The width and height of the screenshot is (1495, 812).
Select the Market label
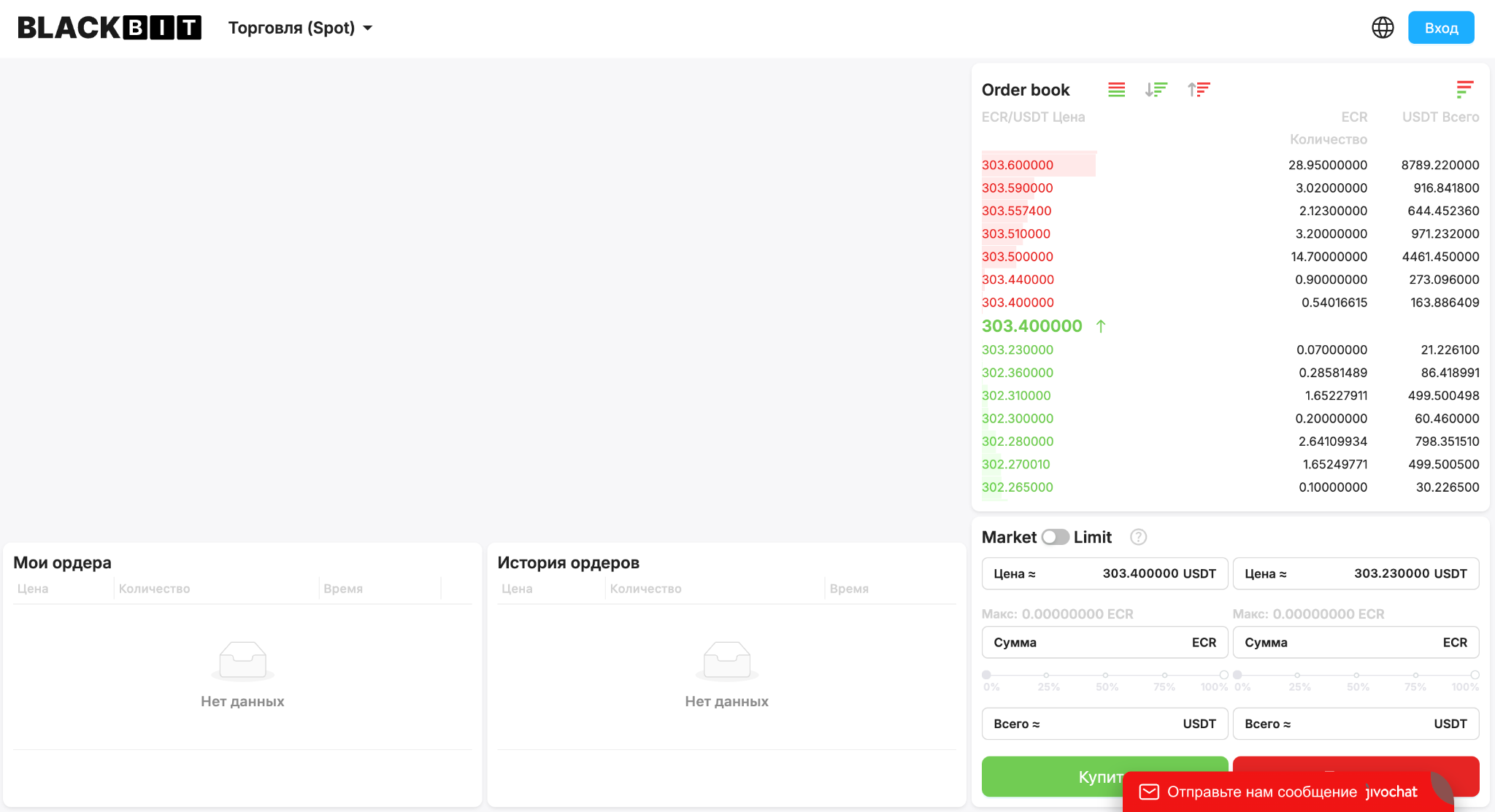pos(1009,537)
